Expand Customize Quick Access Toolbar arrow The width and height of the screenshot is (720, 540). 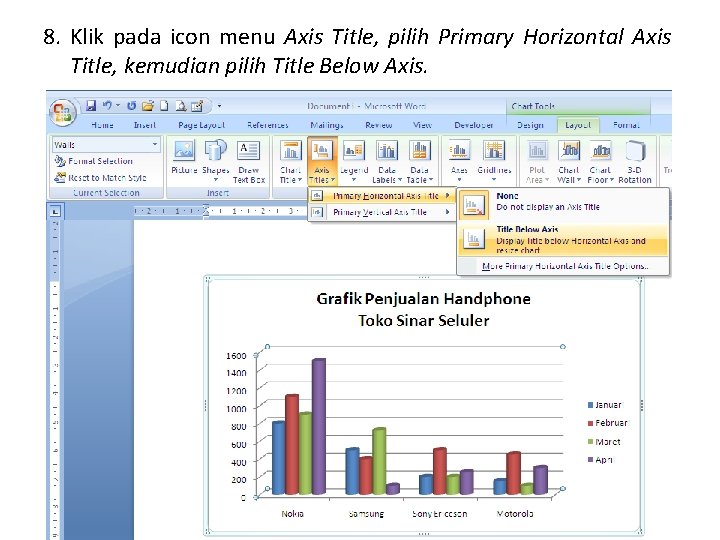tap(219, 107)
